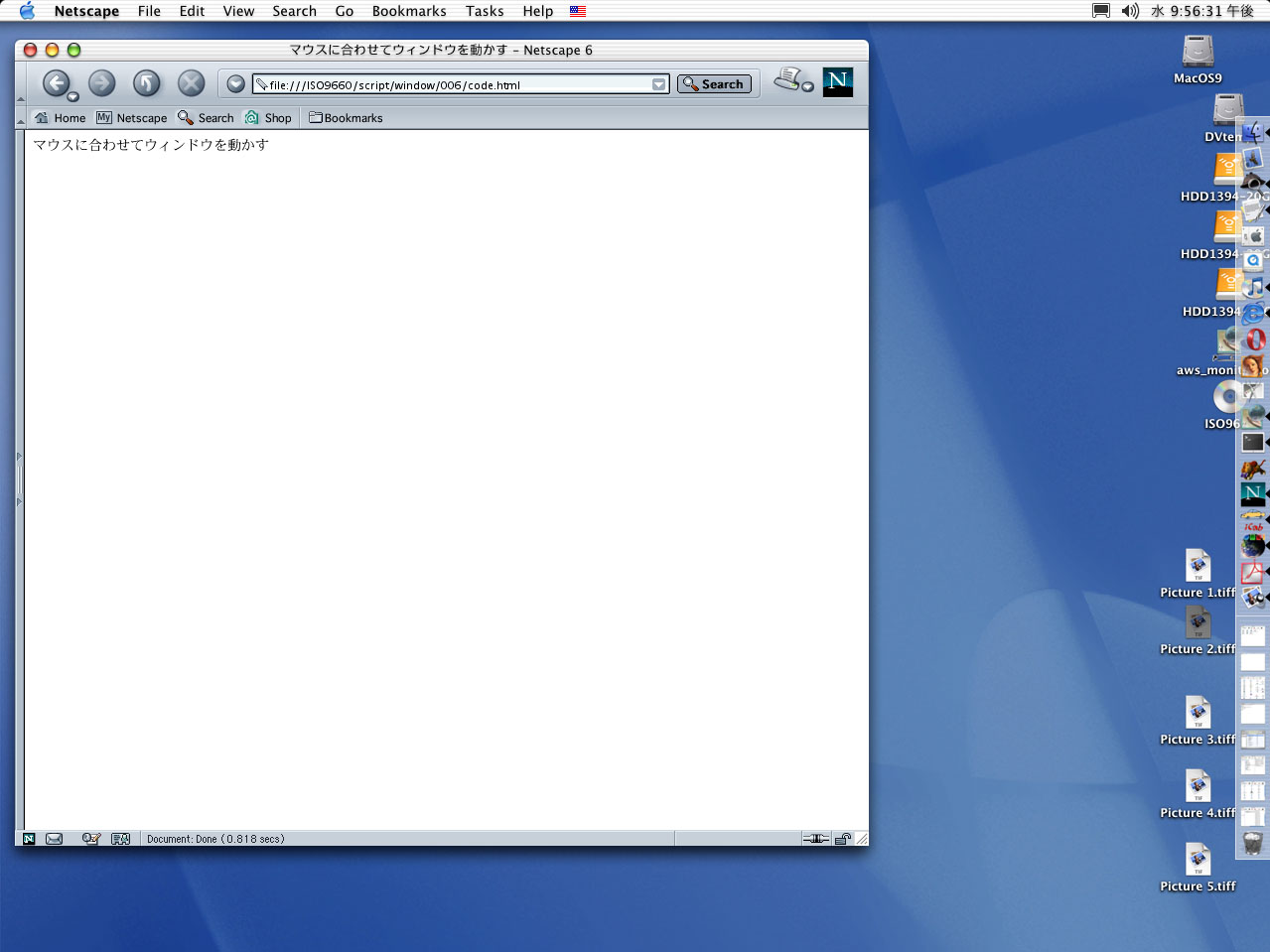Launch Internet Explorer from the Dock
The width and height of the screenshot is (1270, 952).
pyautogui.click(x=1253, y=313)
